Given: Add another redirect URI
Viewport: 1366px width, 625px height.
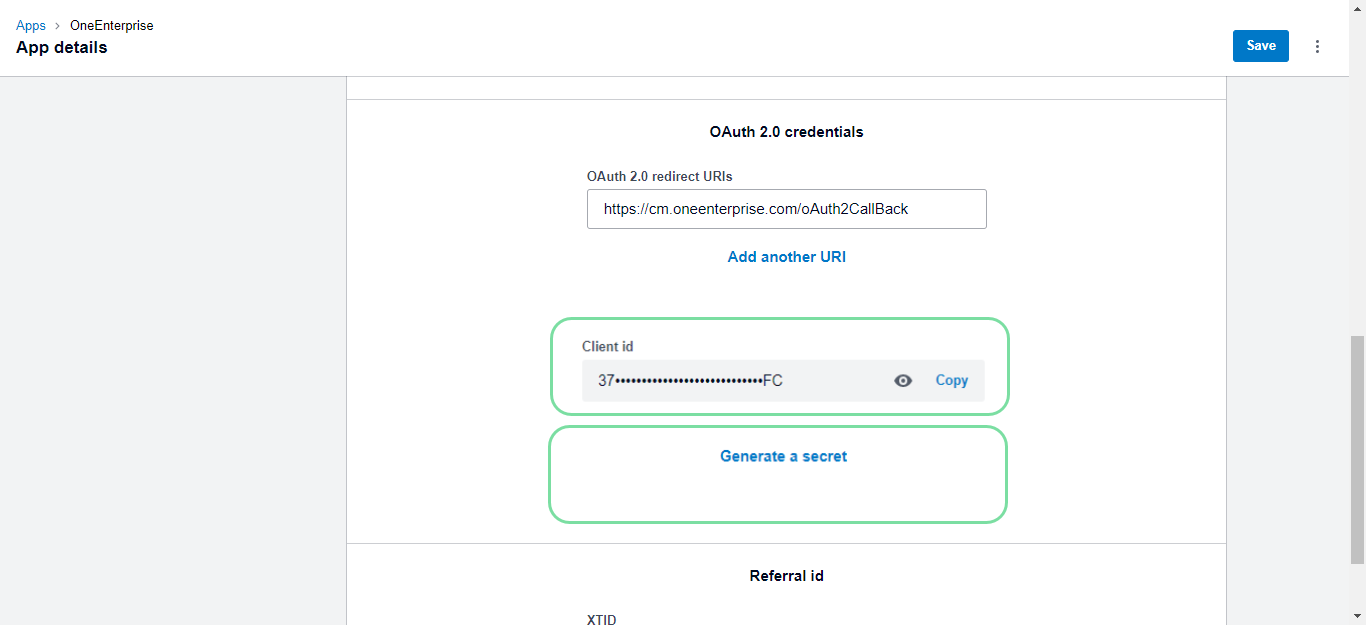Looking at the screenshot, I should point(786,257).
